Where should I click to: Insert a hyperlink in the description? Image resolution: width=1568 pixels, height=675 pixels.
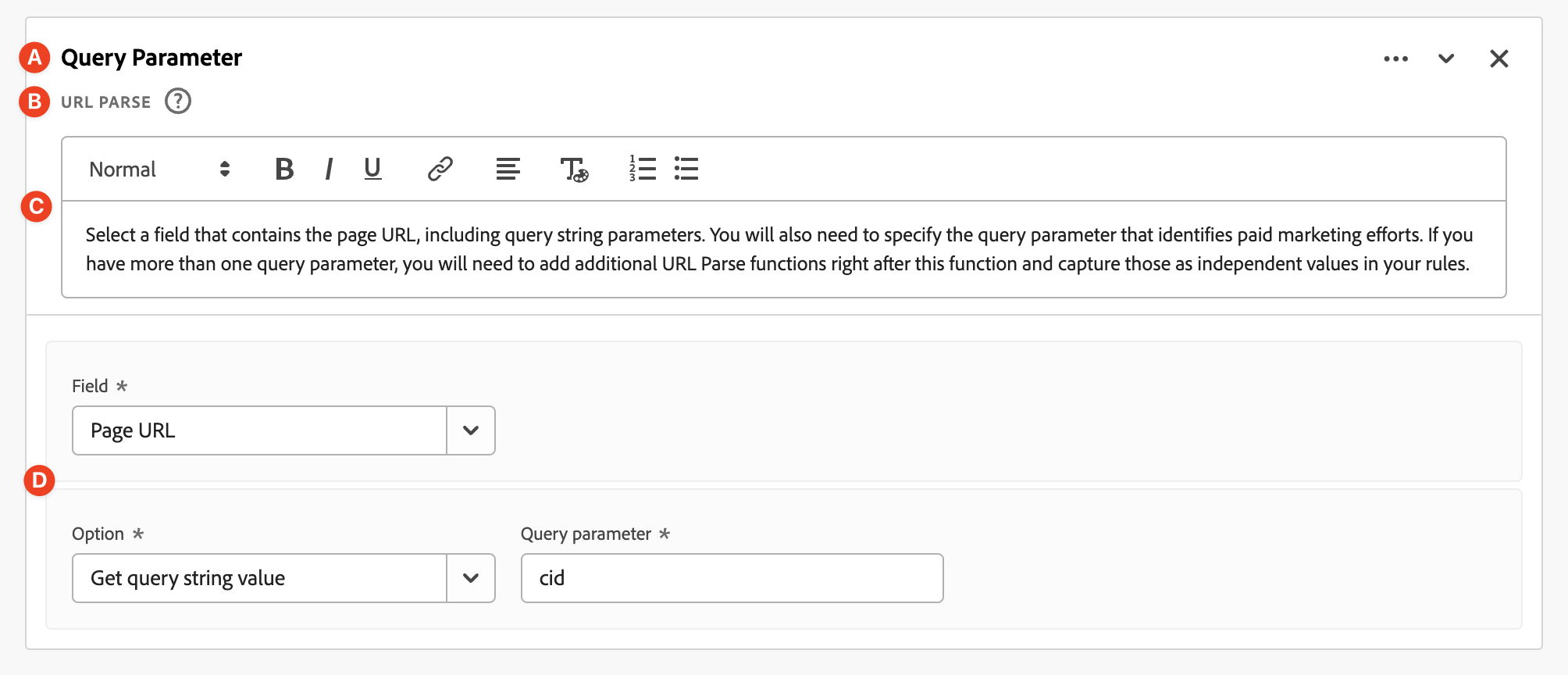(x=440, y=169)
